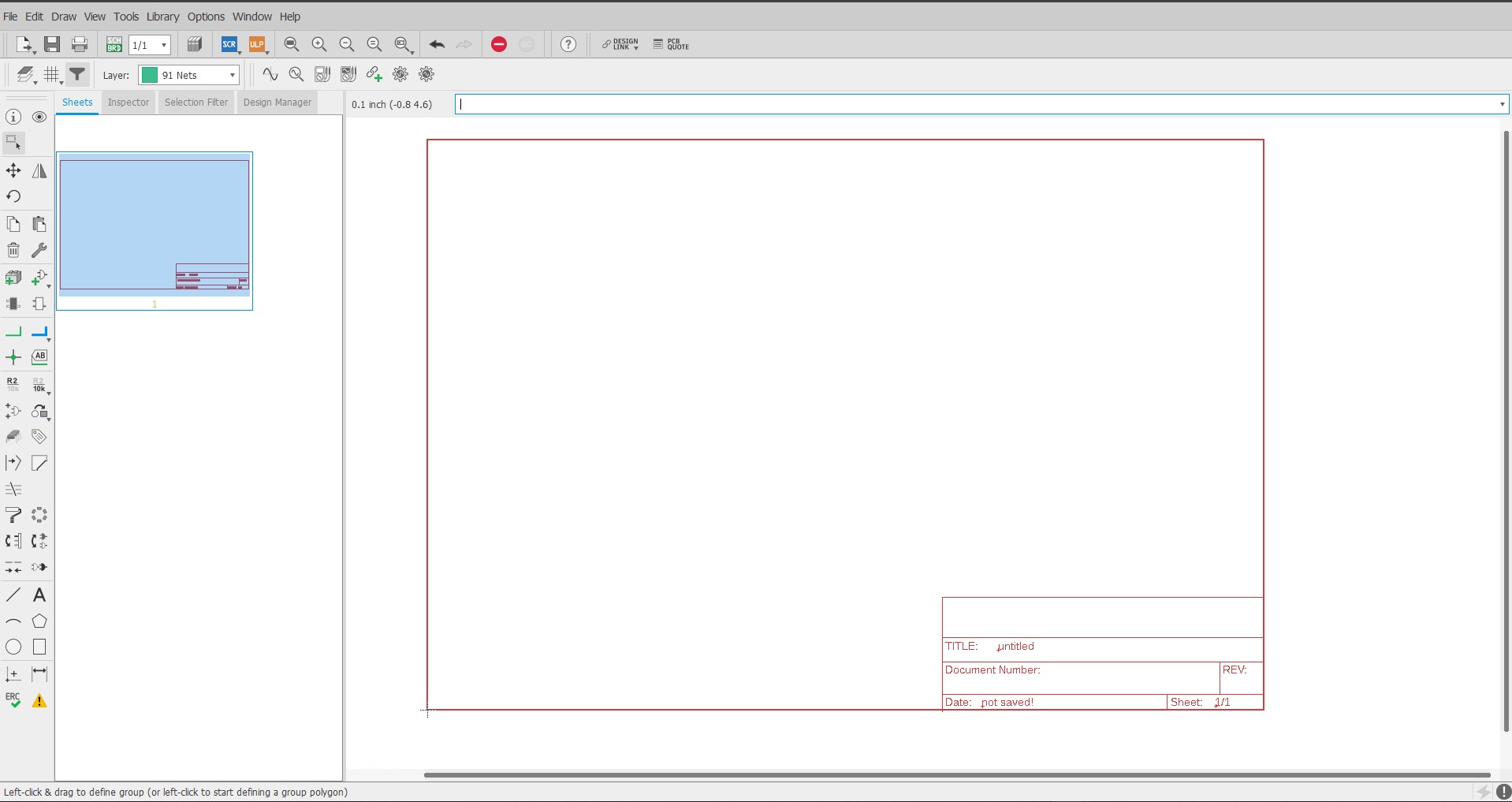This screenshot has height=802, width=1512.
Task: Click the PCB Quote button
Action: [671, 45]
